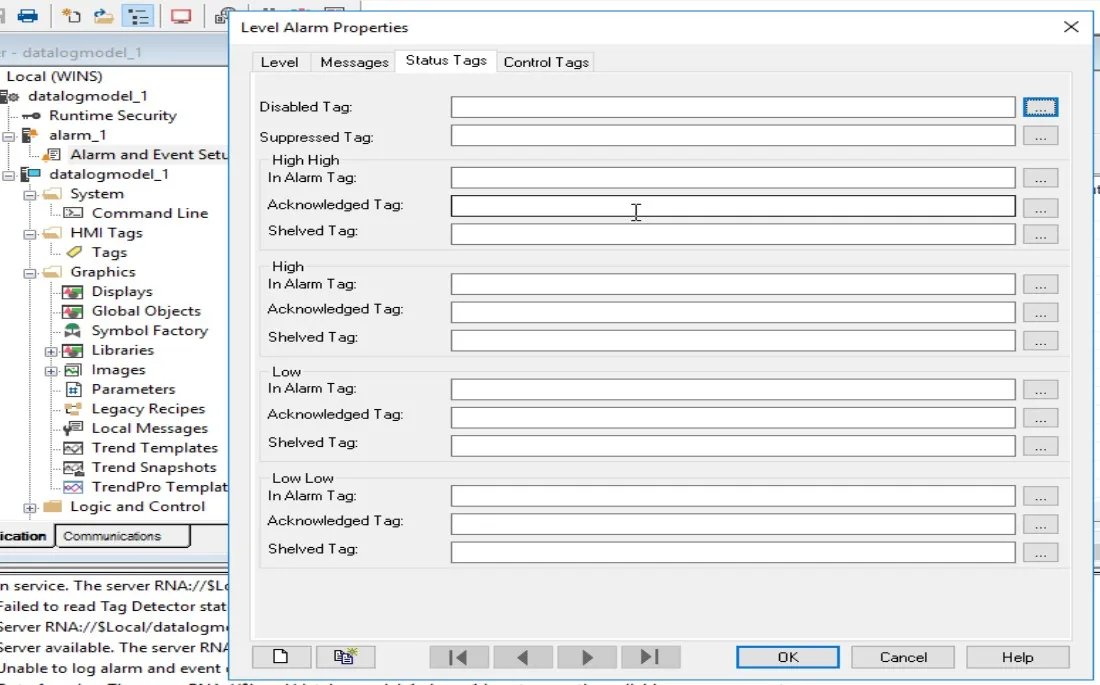Close the Level Alarm Properties dialog
The image size is (1100, 685).
1071,27
